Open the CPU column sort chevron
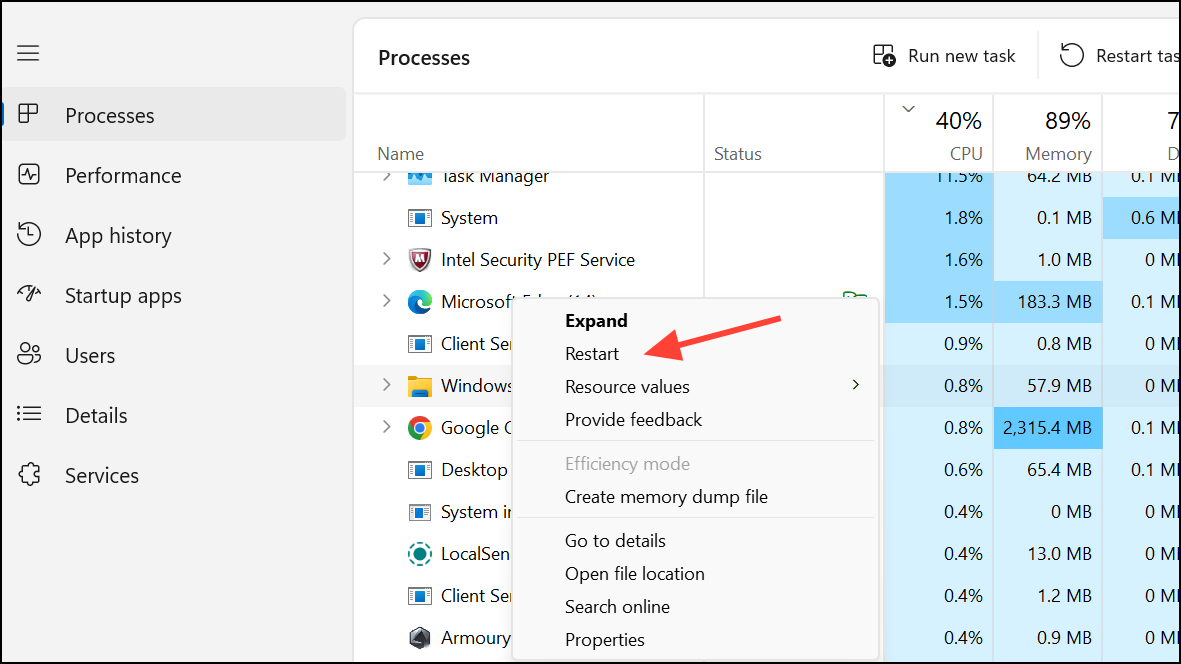The image size is (1181, 664). tap(908, 107)
